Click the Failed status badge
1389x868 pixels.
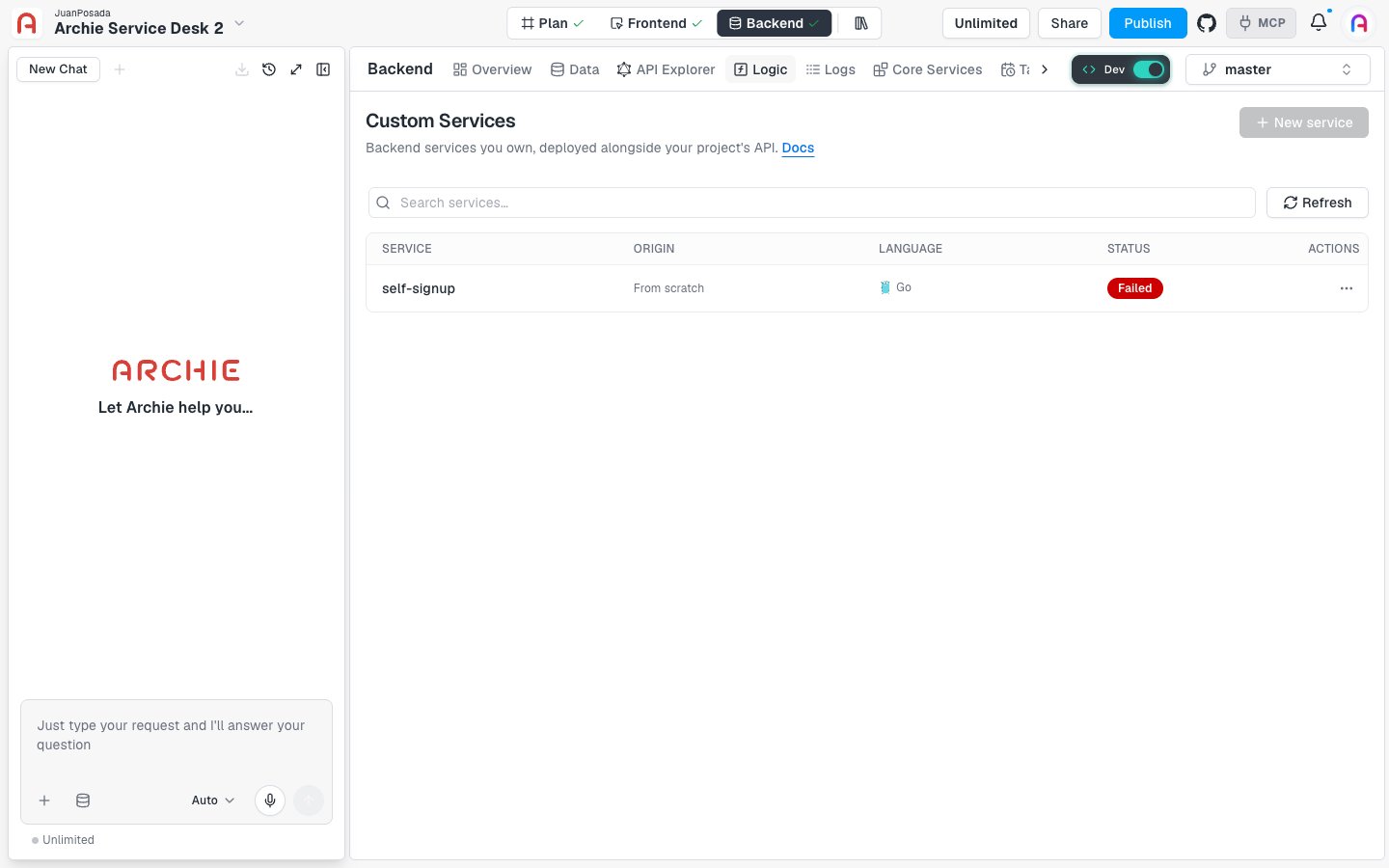(x=1135, y=288)
